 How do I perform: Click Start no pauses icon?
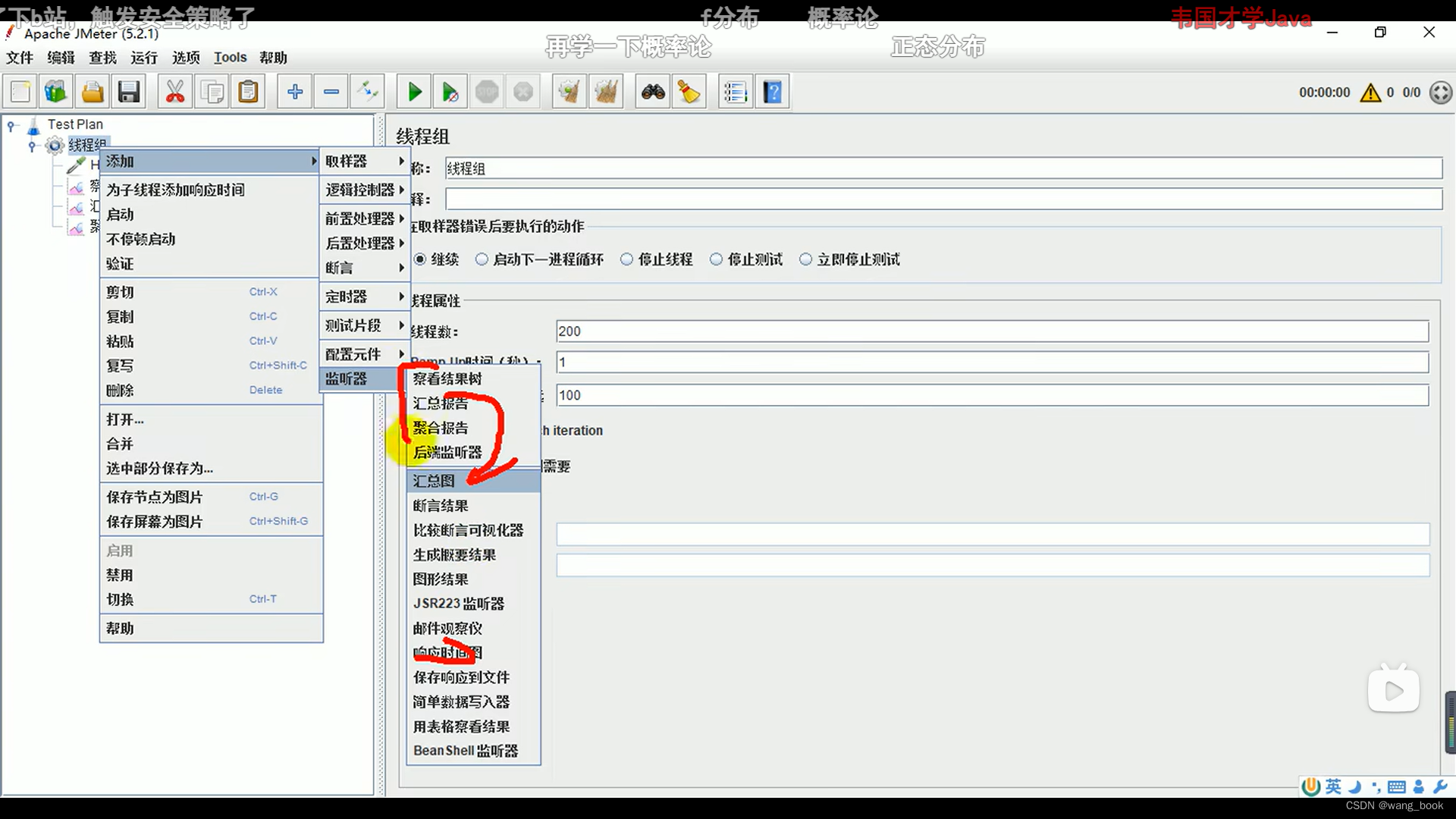(450, 93)
